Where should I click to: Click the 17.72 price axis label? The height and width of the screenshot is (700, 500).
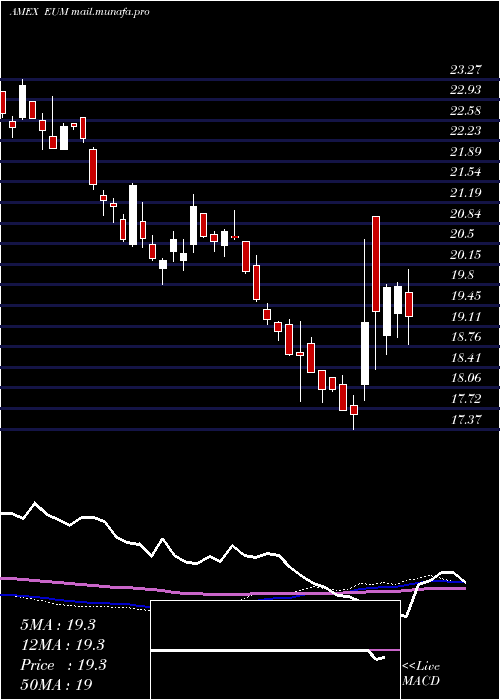(466, 399)
